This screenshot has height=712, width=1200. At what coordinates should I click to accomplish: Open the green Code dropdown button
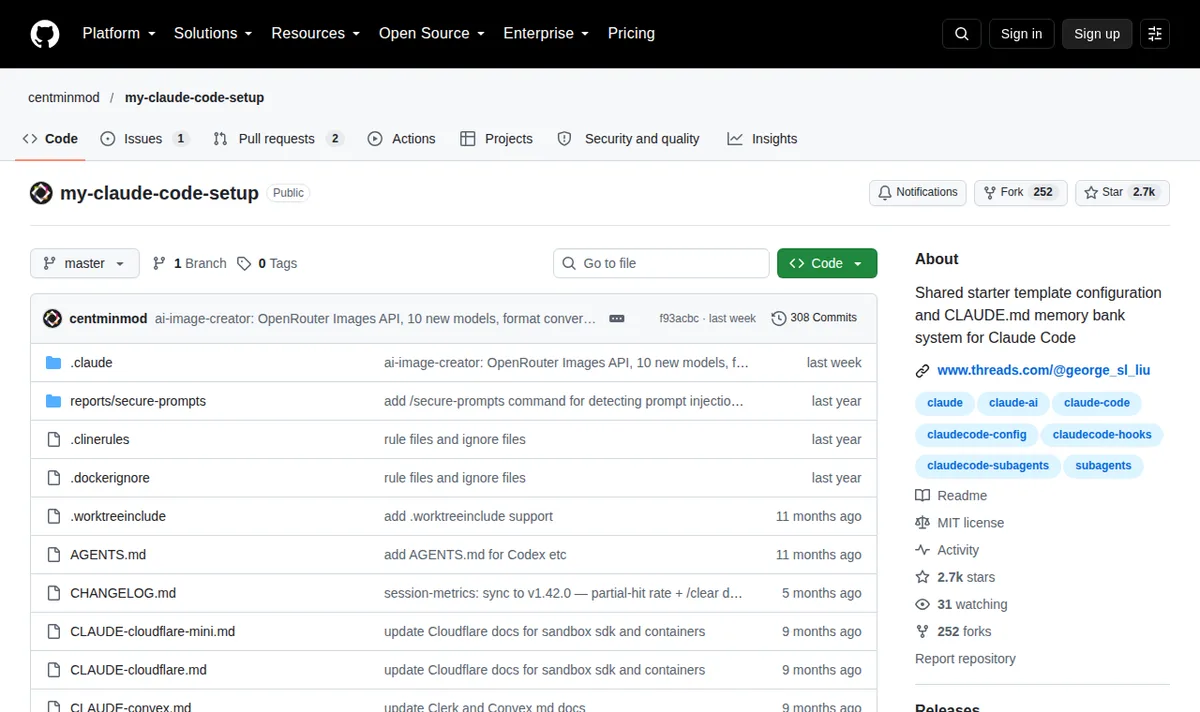coord(827,263)
